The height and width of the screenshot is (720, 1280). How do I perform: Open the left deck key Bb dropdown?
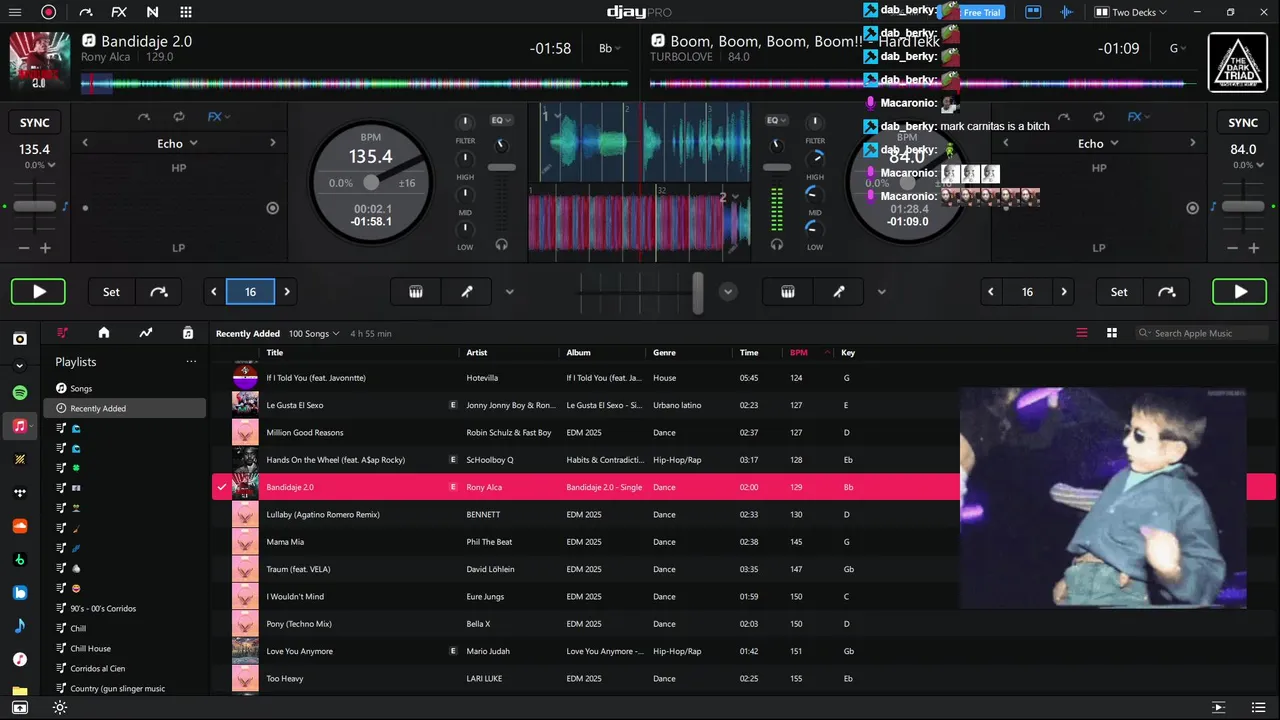pos(609,48)
